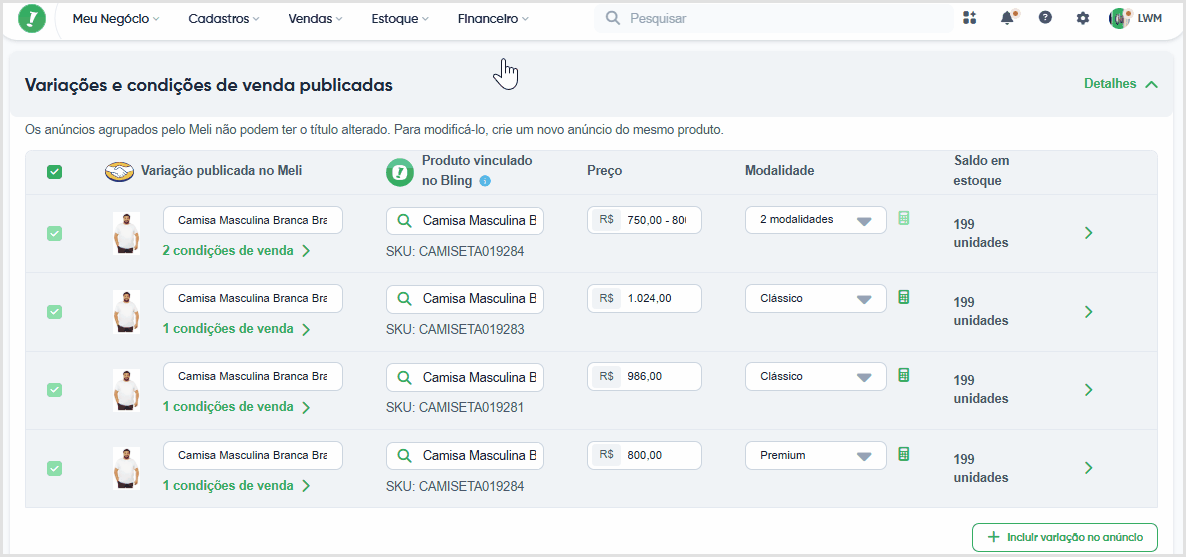Image resolution: width=1186 pixels, height=557 pixels.
Task: Click magnifier in product field of SKU CAMISETA019281
Action: 405,377
